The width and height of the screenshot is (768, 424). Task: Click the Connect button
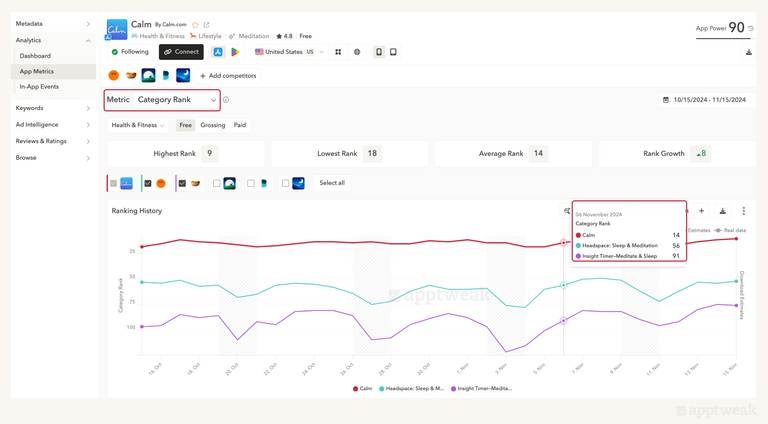[181, 52]
